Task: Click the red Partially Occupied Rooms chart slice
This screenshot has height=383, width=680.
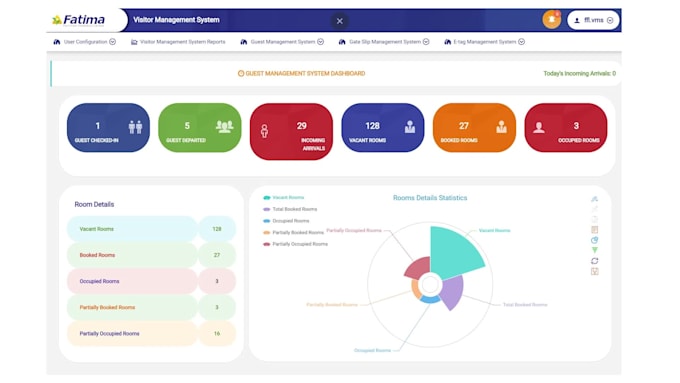Action: [x=418, y=269]
